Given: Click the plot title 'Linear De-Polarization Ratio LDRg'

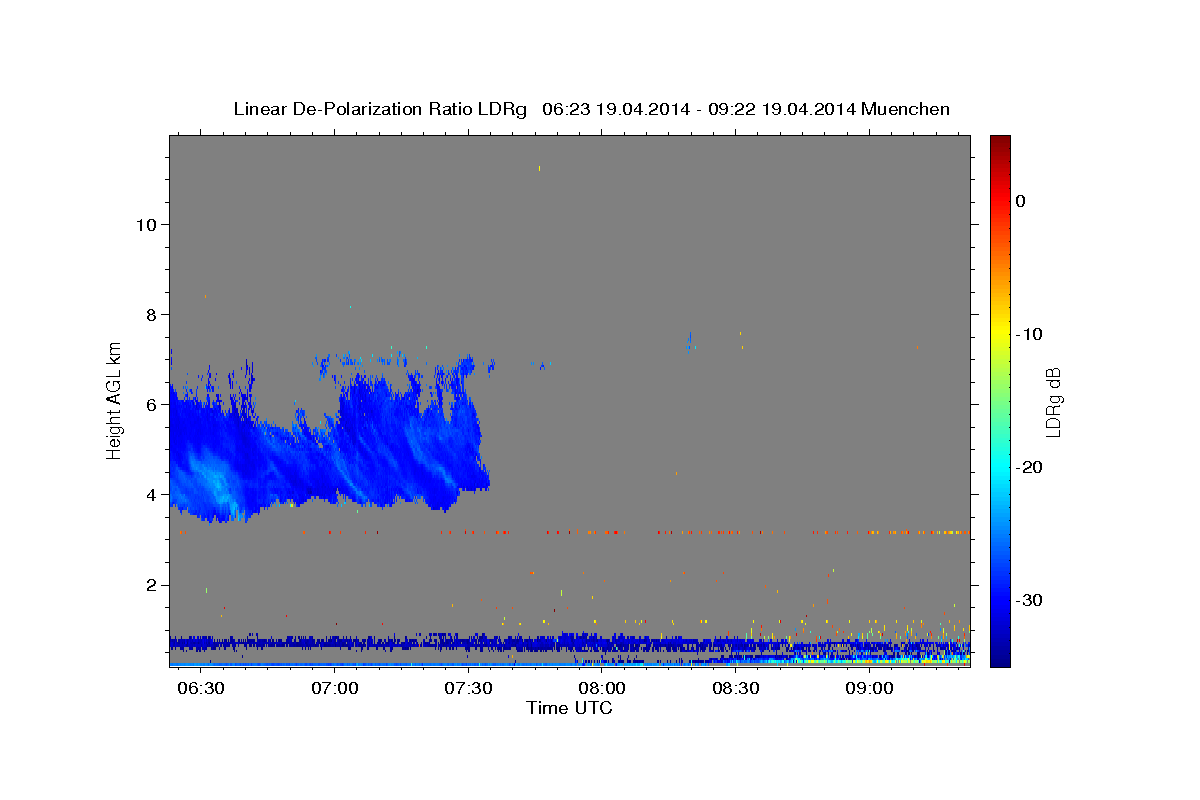Looking at the screenshot, I should coord(380,109).
